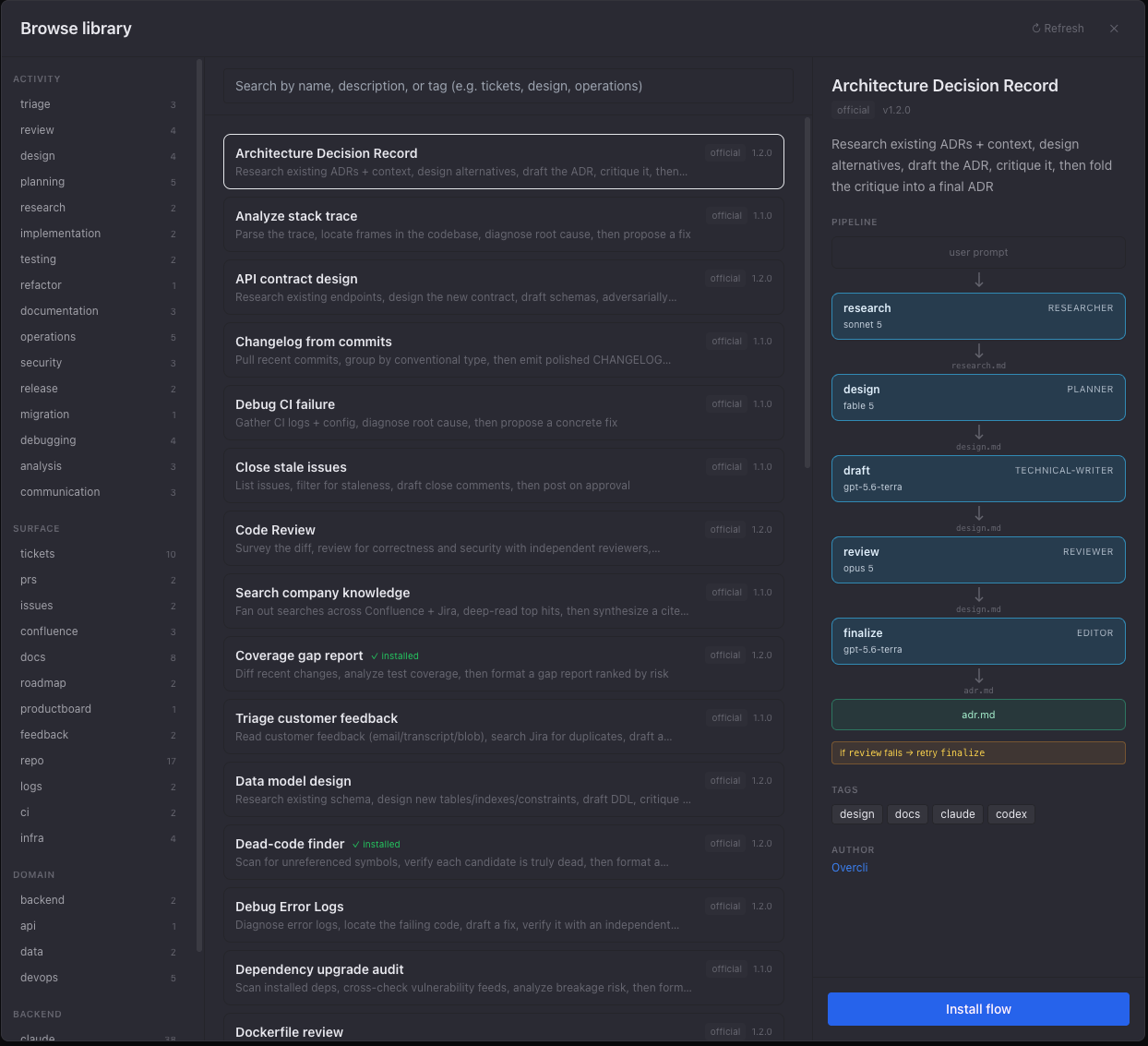The image size is (1148, 1046).
Task: Click the Refresh button
Action: coord(1058,29)
